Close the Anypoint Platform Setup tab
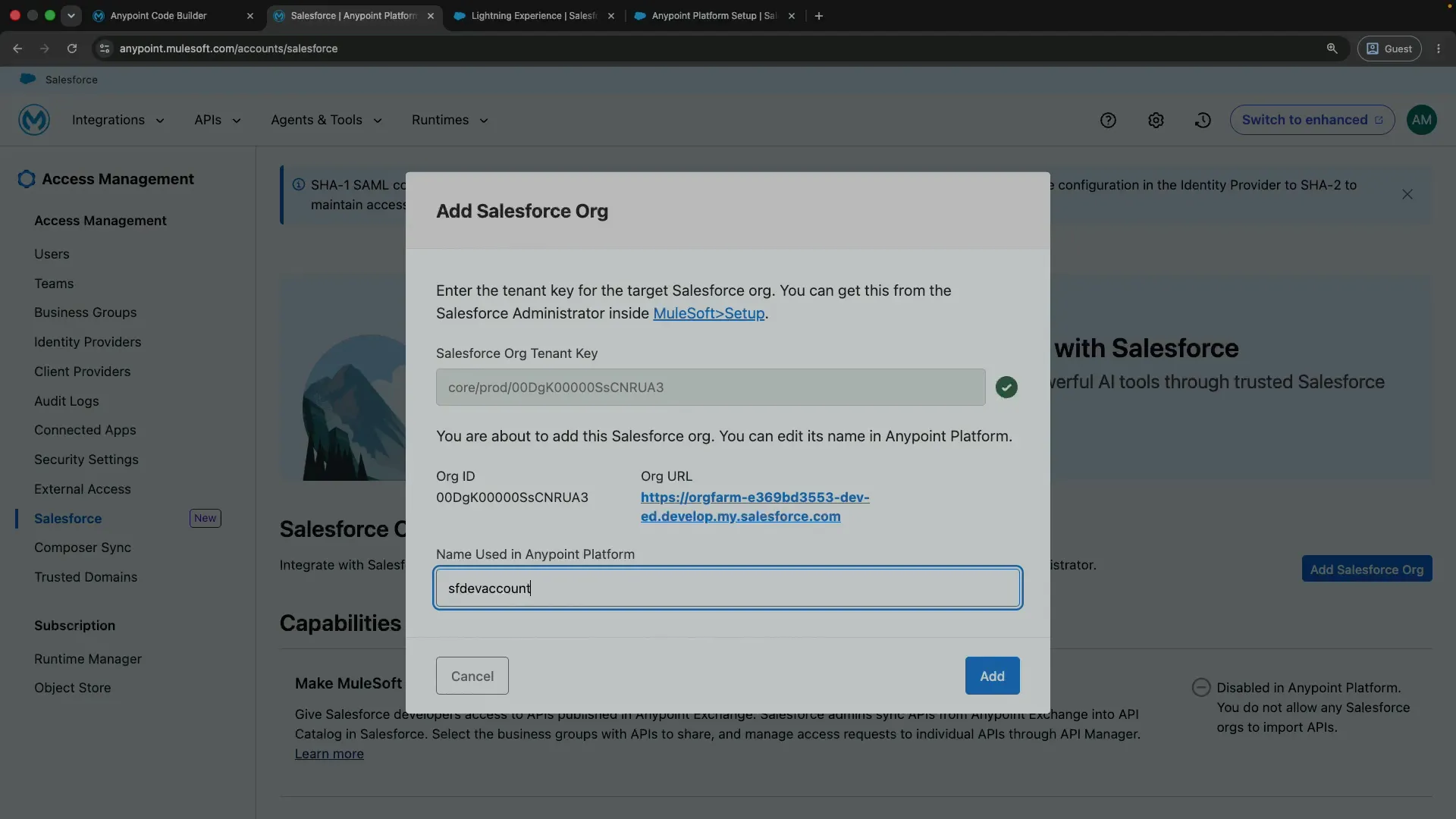1456x819 pixels. click(792, 16)
